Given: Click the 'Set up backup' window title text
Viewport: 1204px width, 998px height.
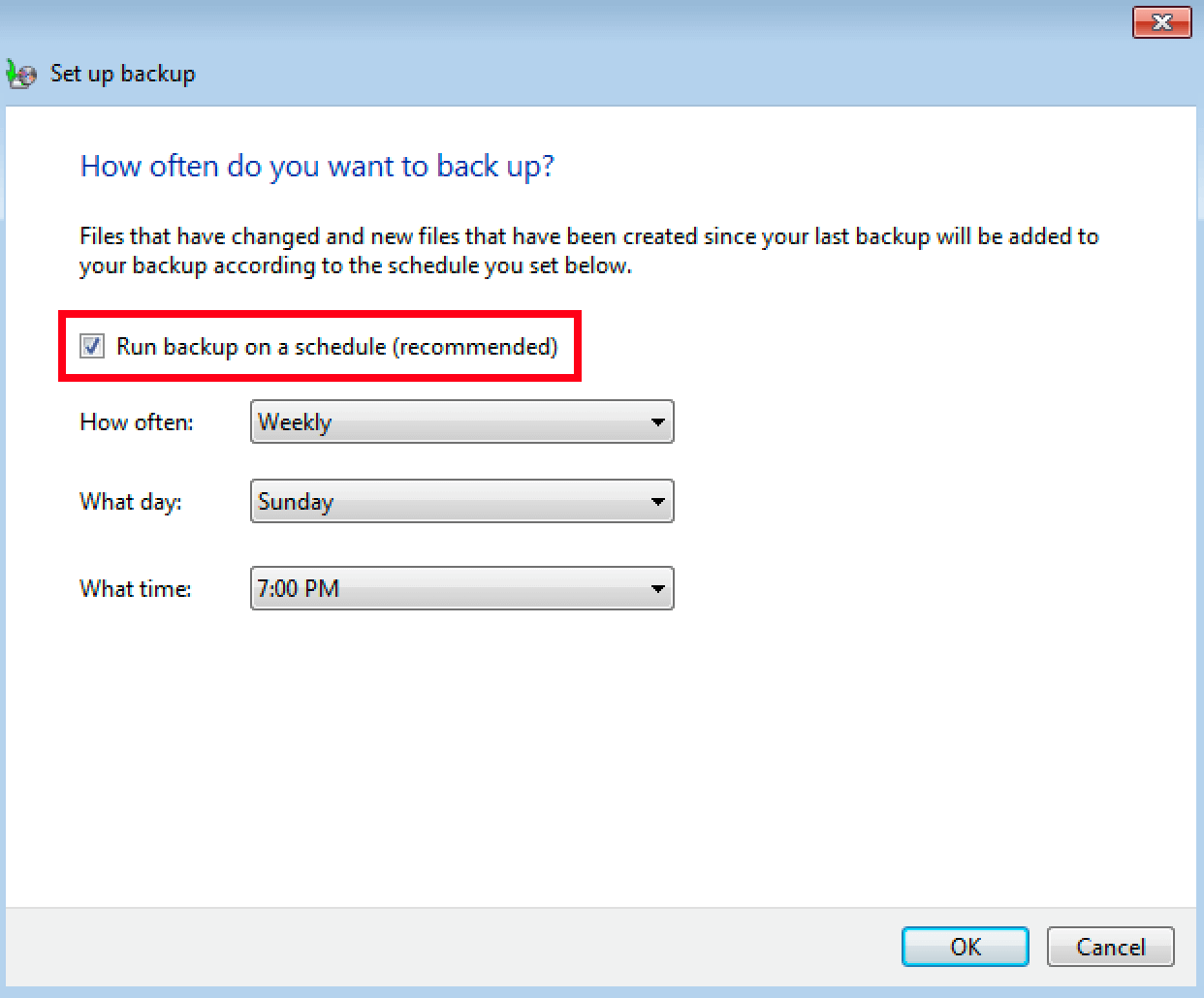Looking at the screenshot, I should (x=123, y=74).
